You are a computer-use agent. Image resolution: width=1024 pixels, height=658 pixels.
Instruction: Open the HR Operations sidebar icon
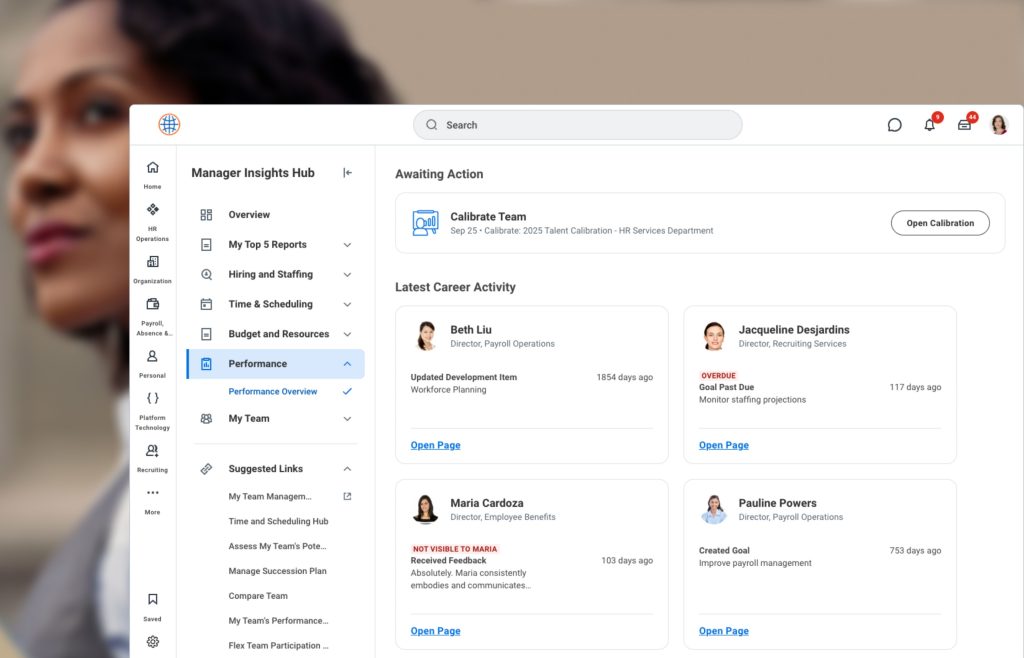152,214
